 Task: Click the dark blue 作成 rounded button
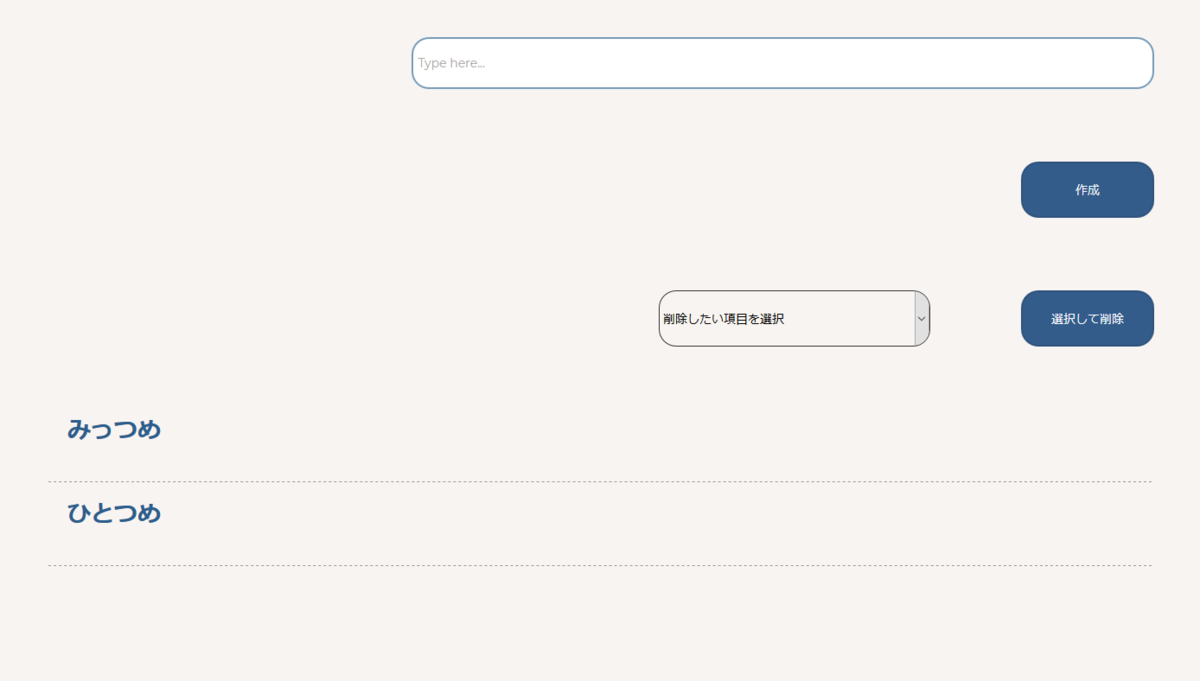pos(1087,189)
